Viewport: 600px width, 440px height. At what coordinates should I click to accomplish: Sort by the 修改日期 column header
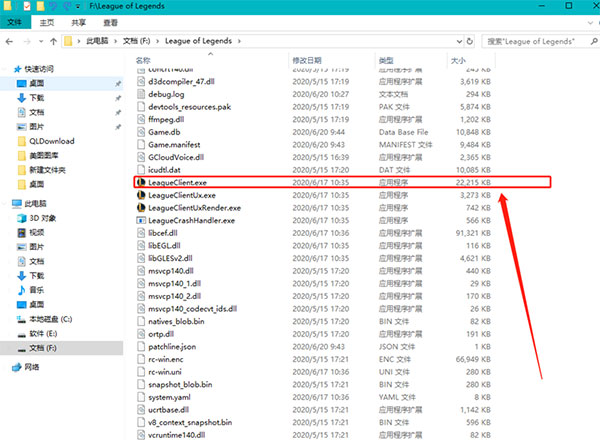pyautogui.click(x=331, y=60)
